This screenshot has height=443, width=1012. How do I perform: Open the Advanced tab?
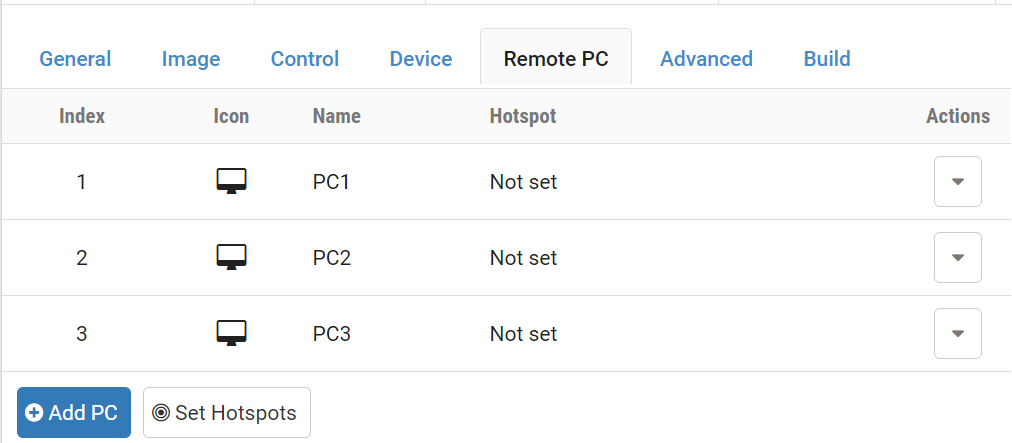pyautogui.click(x=706, y=59)
